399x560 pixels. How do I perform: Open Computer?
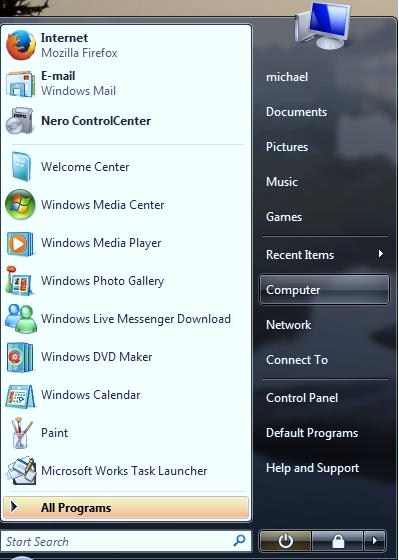(324, 290)
